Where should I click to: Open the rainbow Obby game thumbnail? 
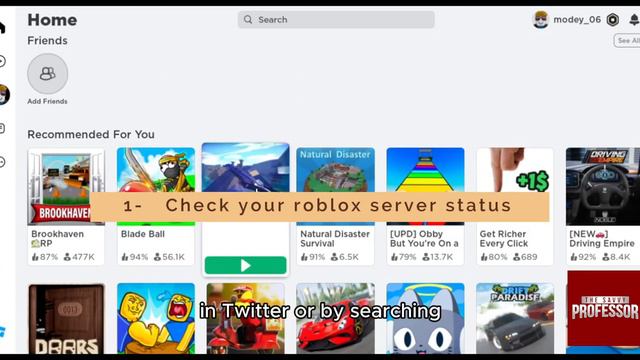(x=425, y=187)
